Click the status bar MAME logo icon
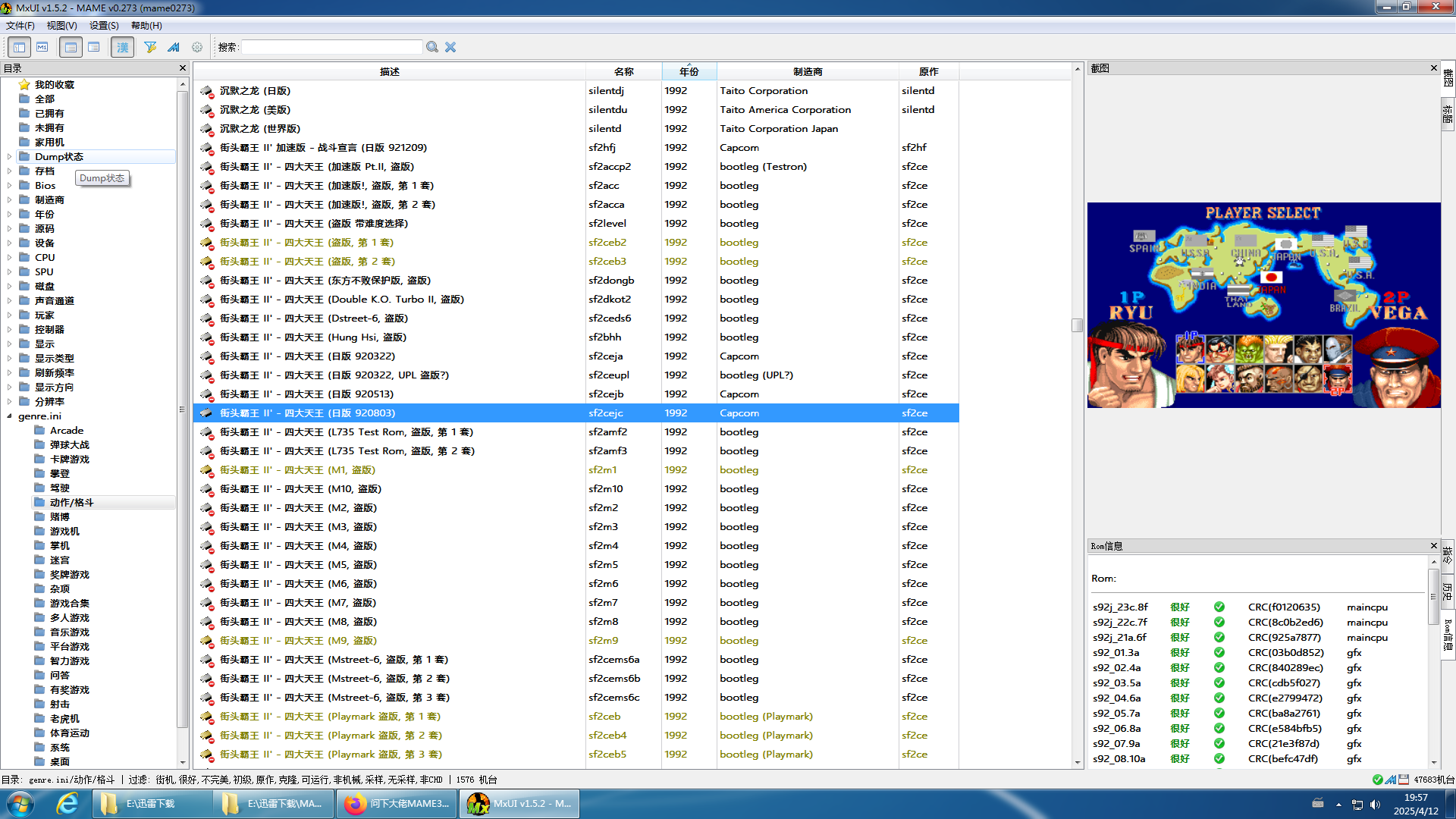The height and width of the screenshot is (819, 1456). tap(1390, 780)
